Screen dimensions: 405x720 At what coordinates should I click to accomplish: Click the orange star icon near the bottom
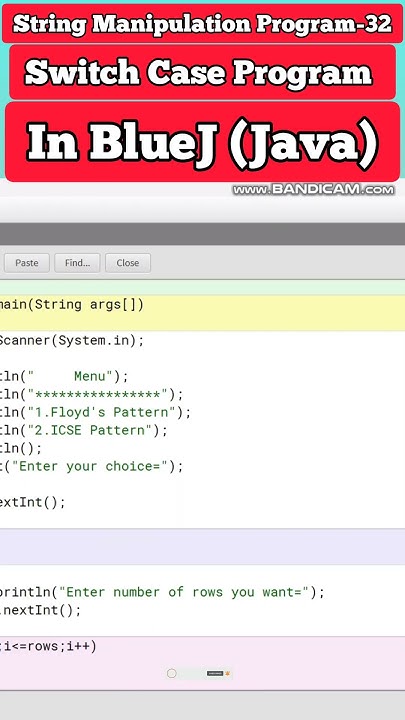click(227, 674)
